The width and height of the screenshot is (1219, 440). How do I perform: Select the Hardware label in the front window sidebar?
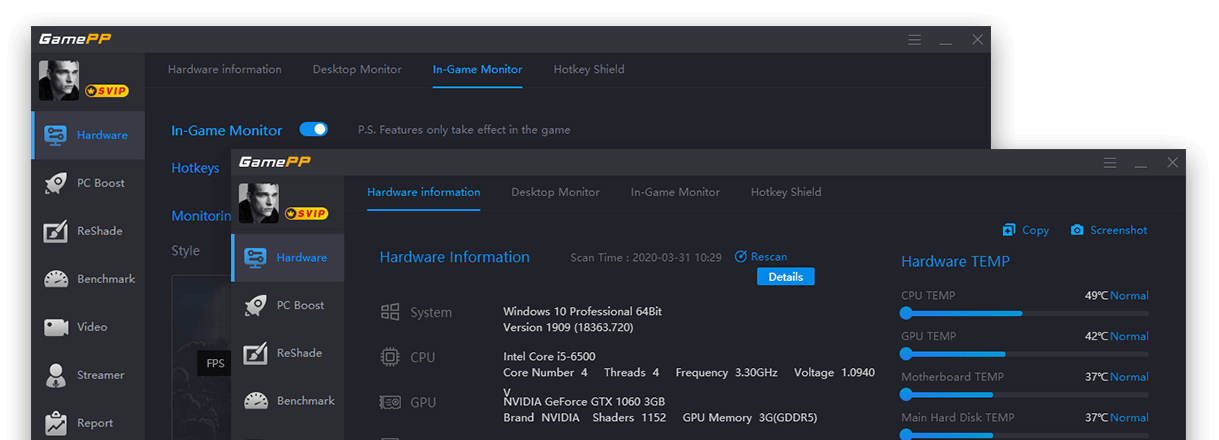coord(301,257)
